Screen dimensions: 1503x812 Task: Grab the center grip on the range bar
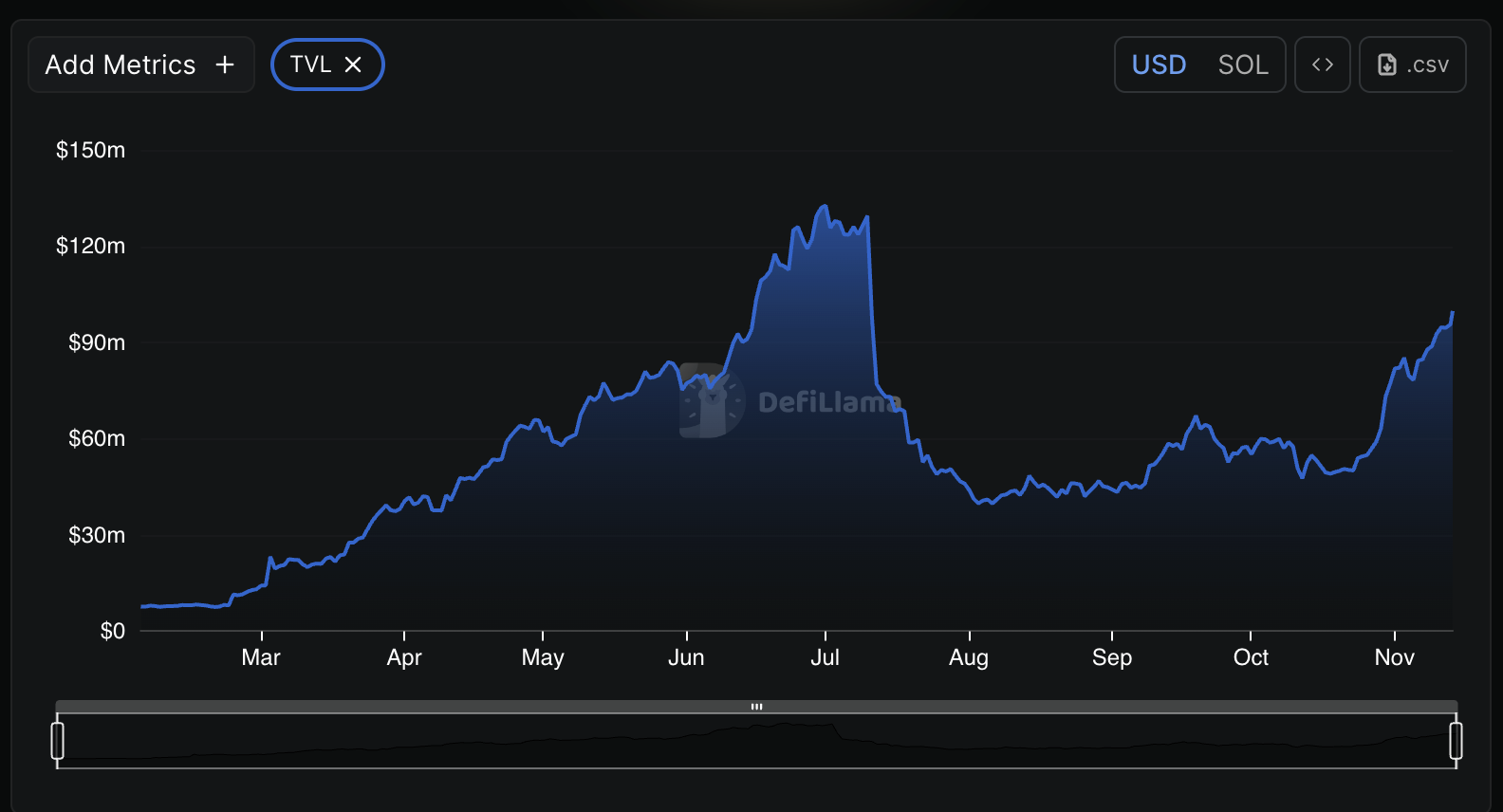pos(756,707)
